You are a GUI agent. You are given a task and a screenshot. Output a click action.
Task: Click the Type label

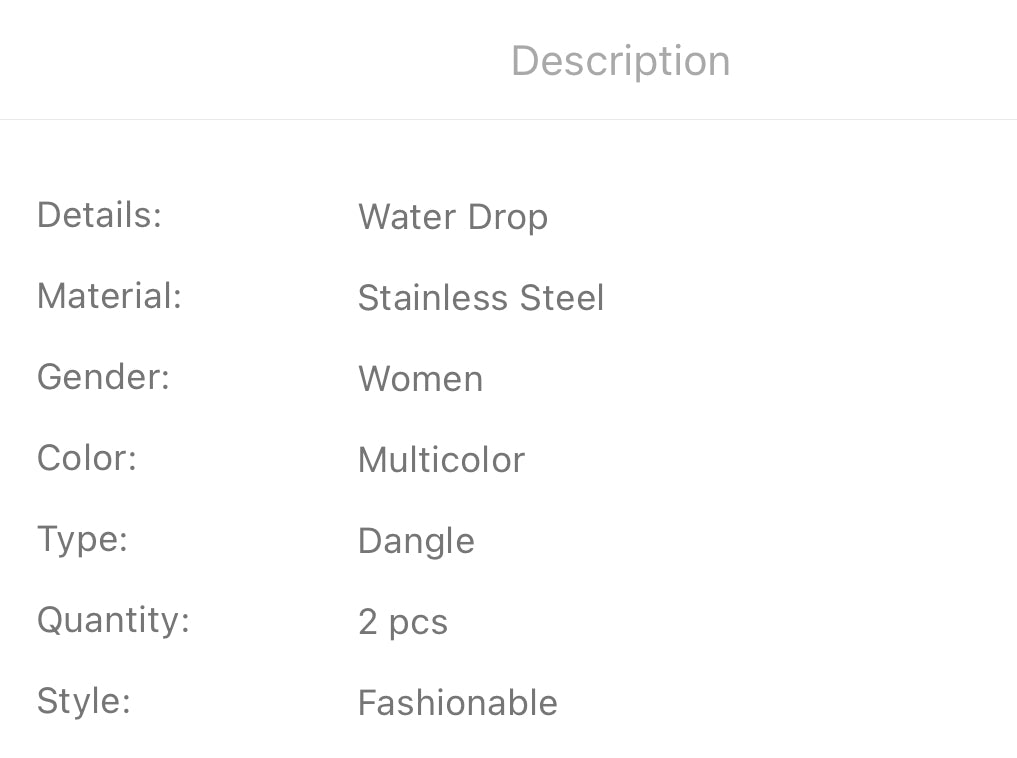pos(82,539)
